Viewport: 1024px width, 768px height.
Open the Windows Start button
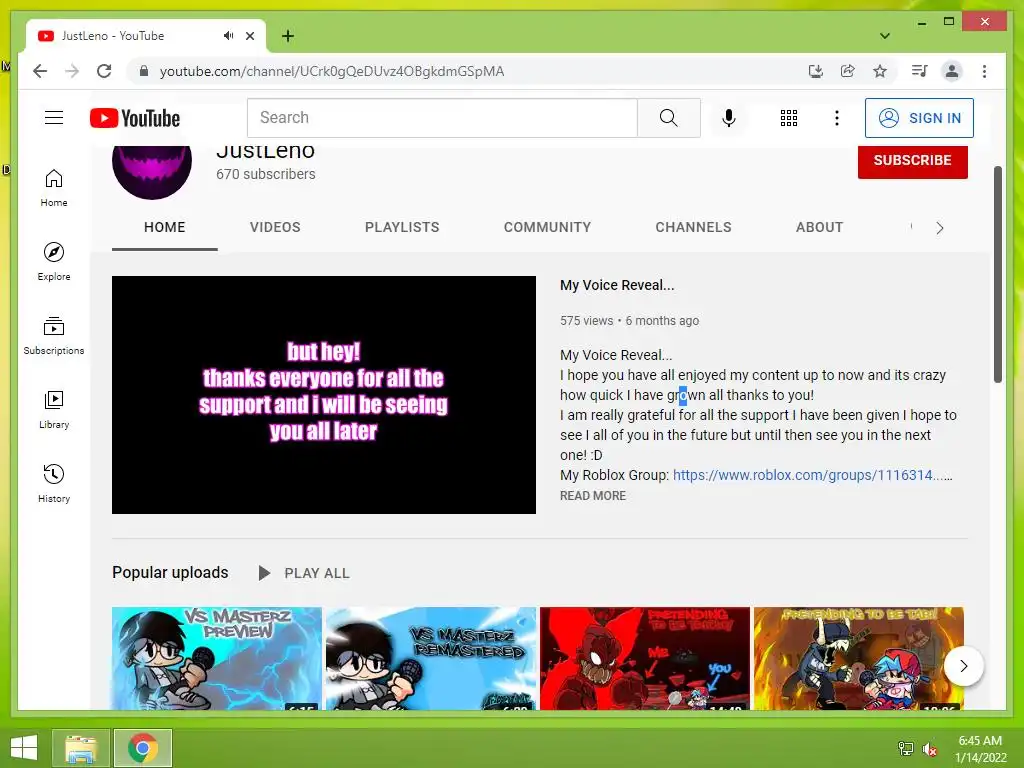coord(24,748)
